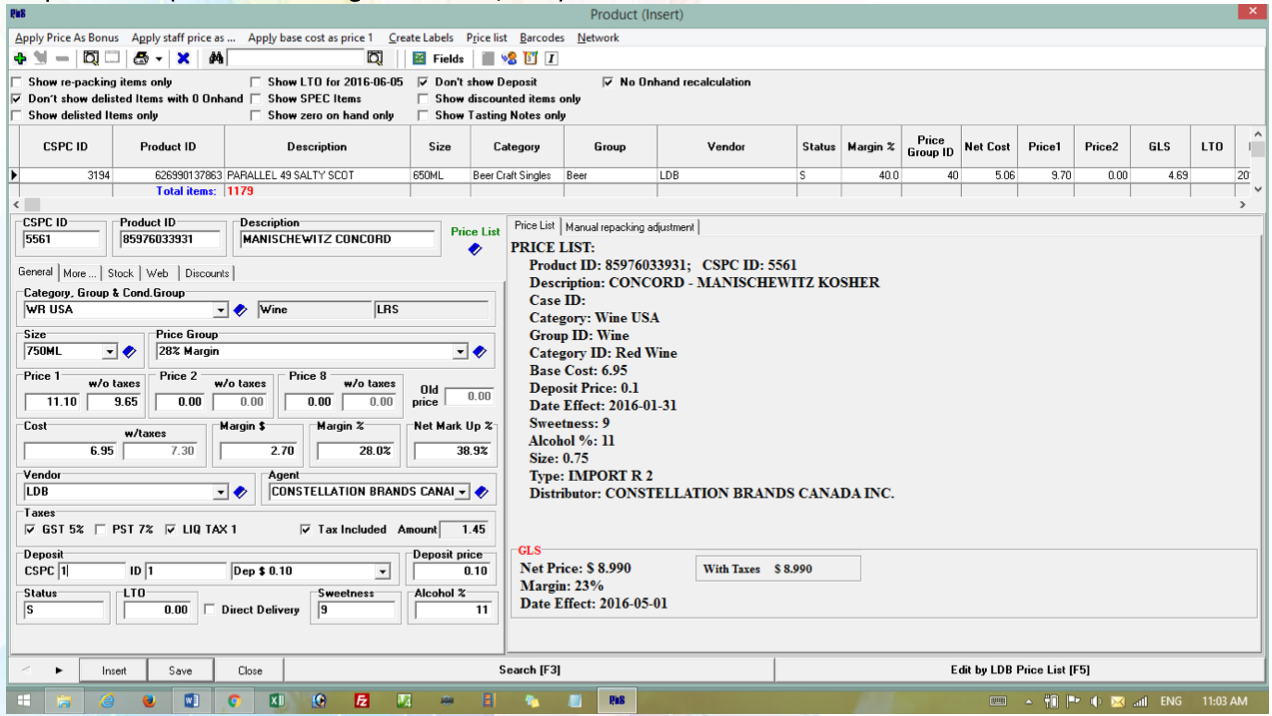The width and height of the screenshot is (1272, 716).
Task: Click the Fields button in toolbar
Action: point(438,59)
